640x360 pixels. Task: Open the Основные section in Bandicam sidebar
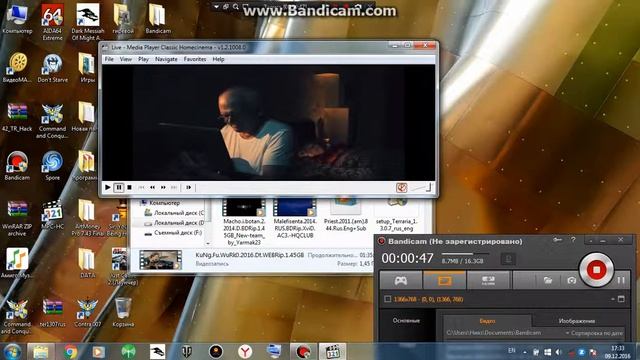(406, 321)
